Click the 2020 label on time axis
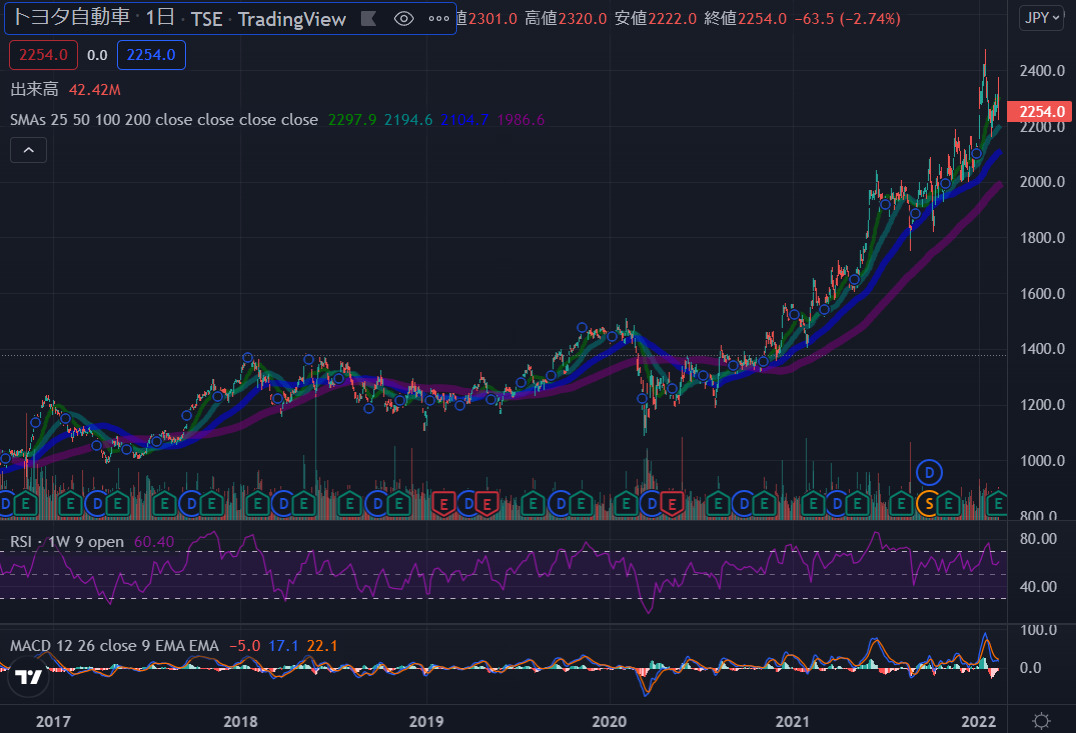This screenshot has width=1076, height=733. tap(609, 721)
